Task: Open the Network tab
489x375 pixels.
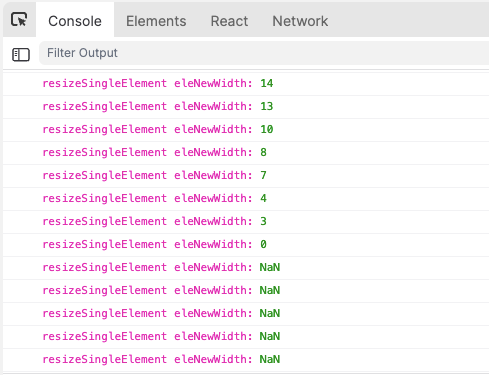Action: (x=300, y=21)
